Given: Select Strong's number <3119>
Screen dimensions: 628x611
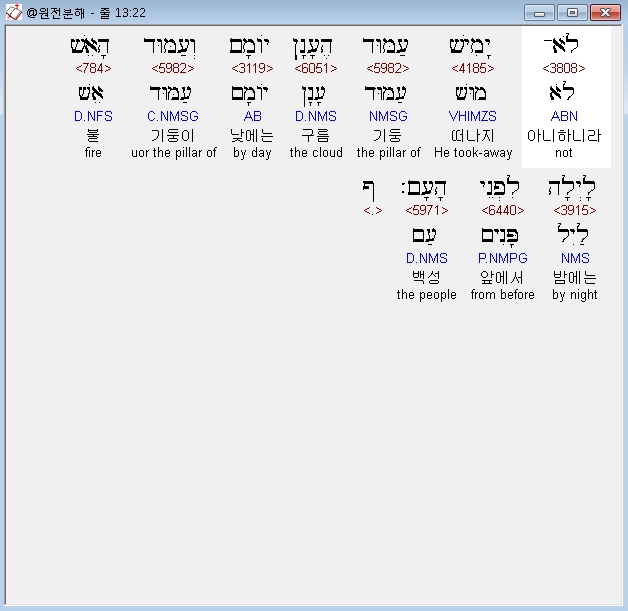Looking at the screenshot, I should [x=252, y=68].
